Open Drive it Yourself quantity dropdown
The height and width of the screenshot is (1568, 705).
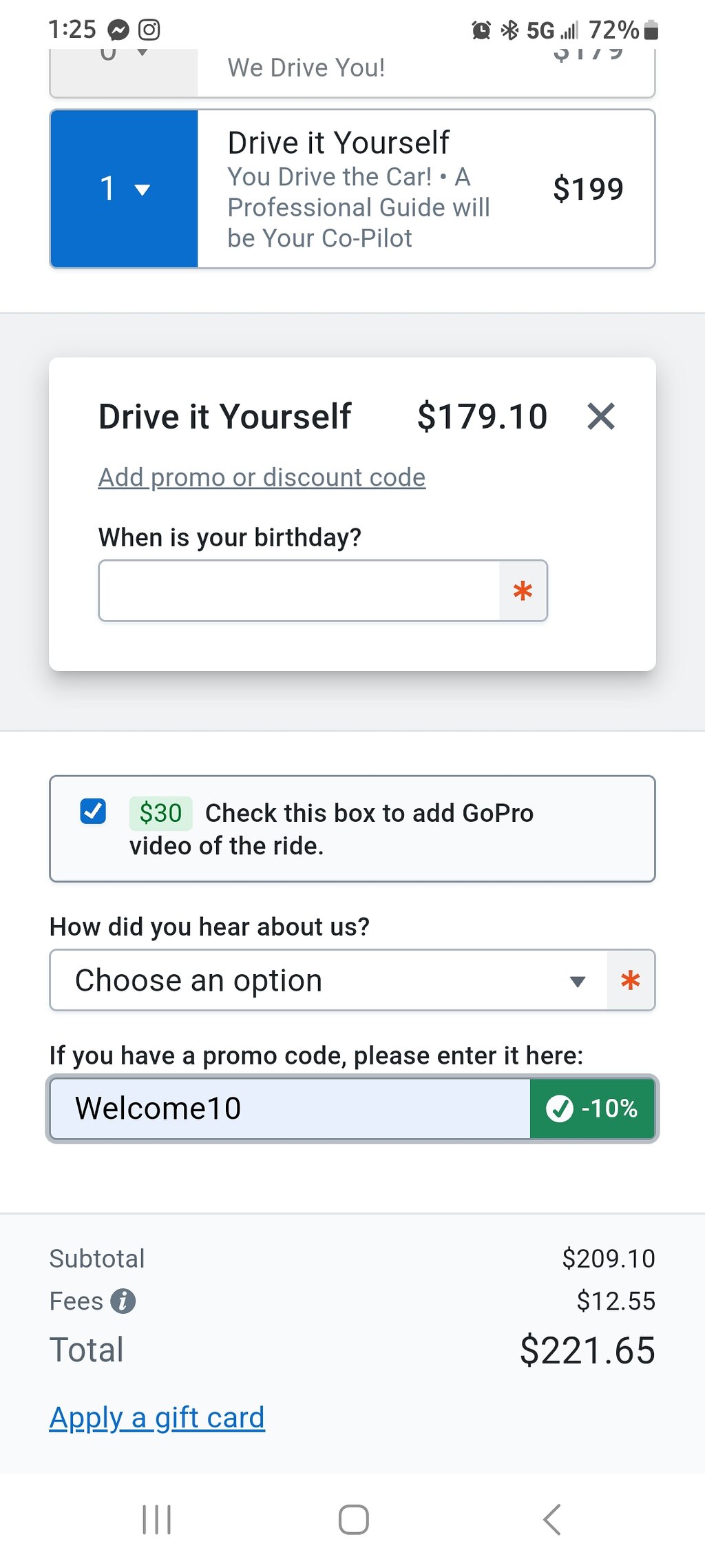tap(124, 189)
